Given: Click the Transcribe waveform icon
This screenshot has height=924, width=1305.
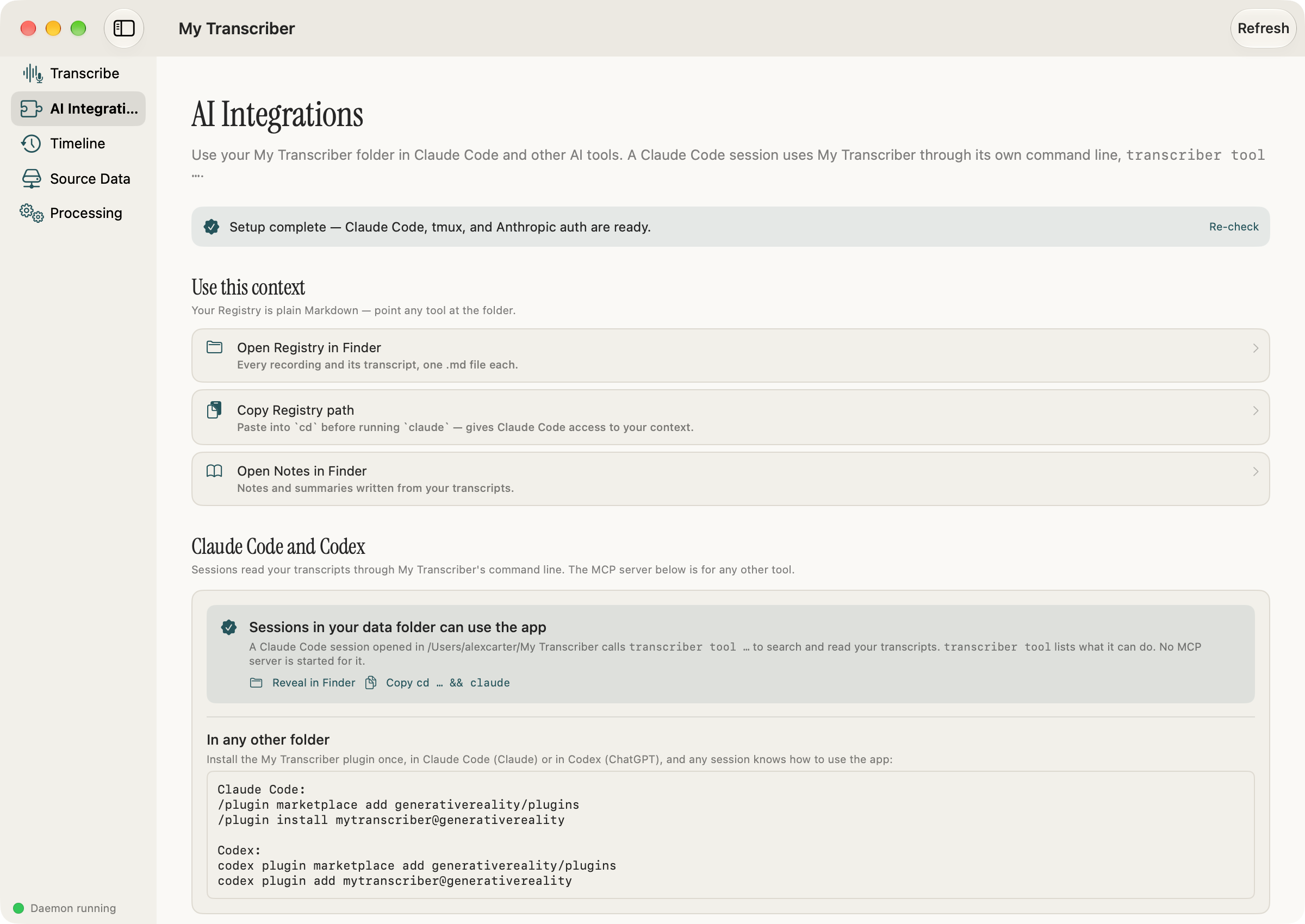Looking at the screenshot, I should point(33,73).
